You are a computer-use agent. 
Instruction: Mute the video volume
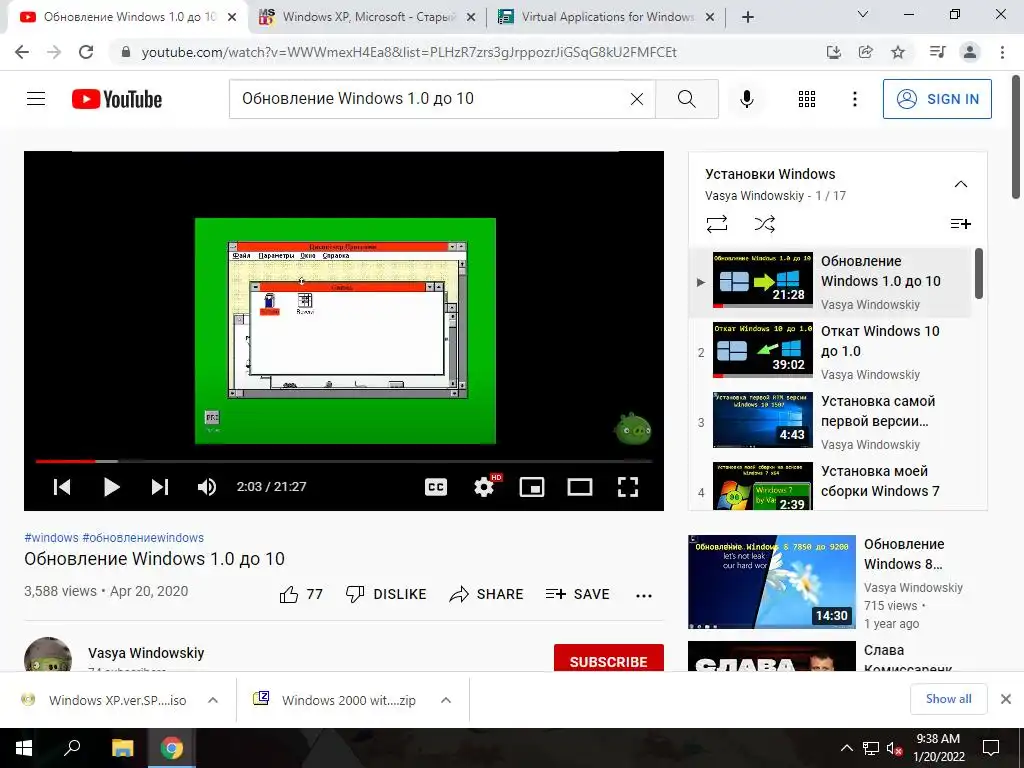tap(207, 487)
